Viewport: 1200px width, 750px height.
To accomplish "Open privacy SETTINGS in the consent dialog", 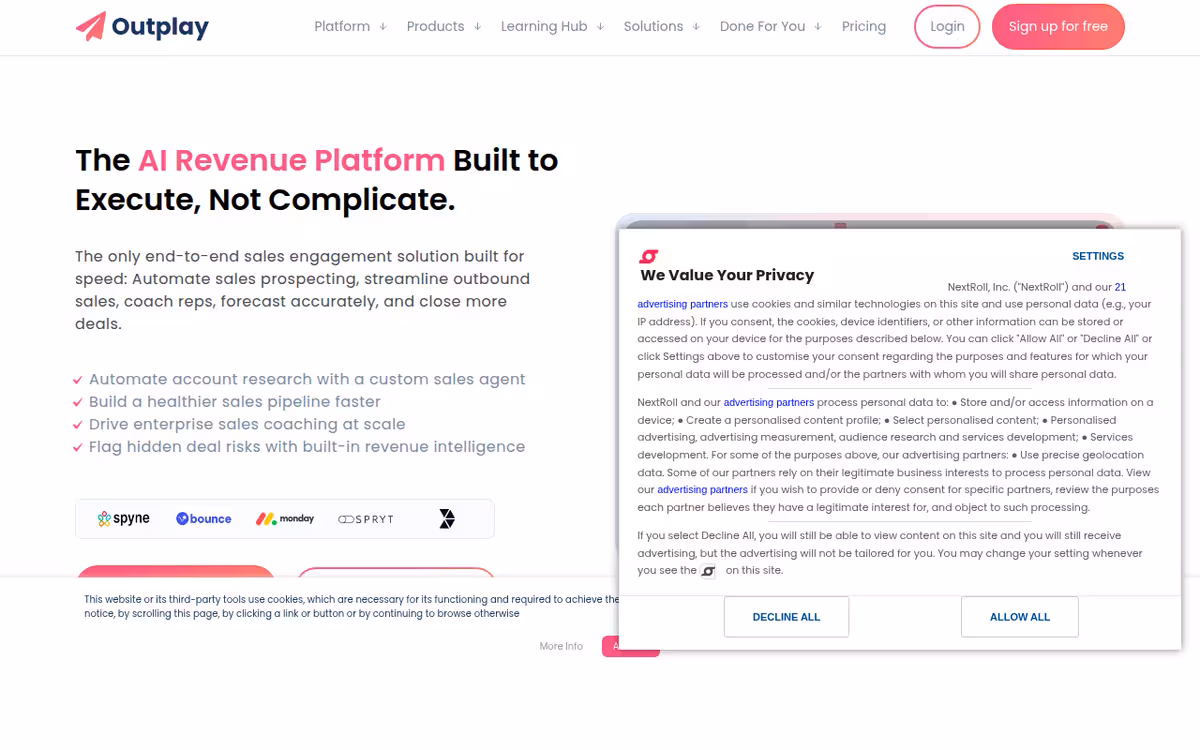I will click(1098, 256).
